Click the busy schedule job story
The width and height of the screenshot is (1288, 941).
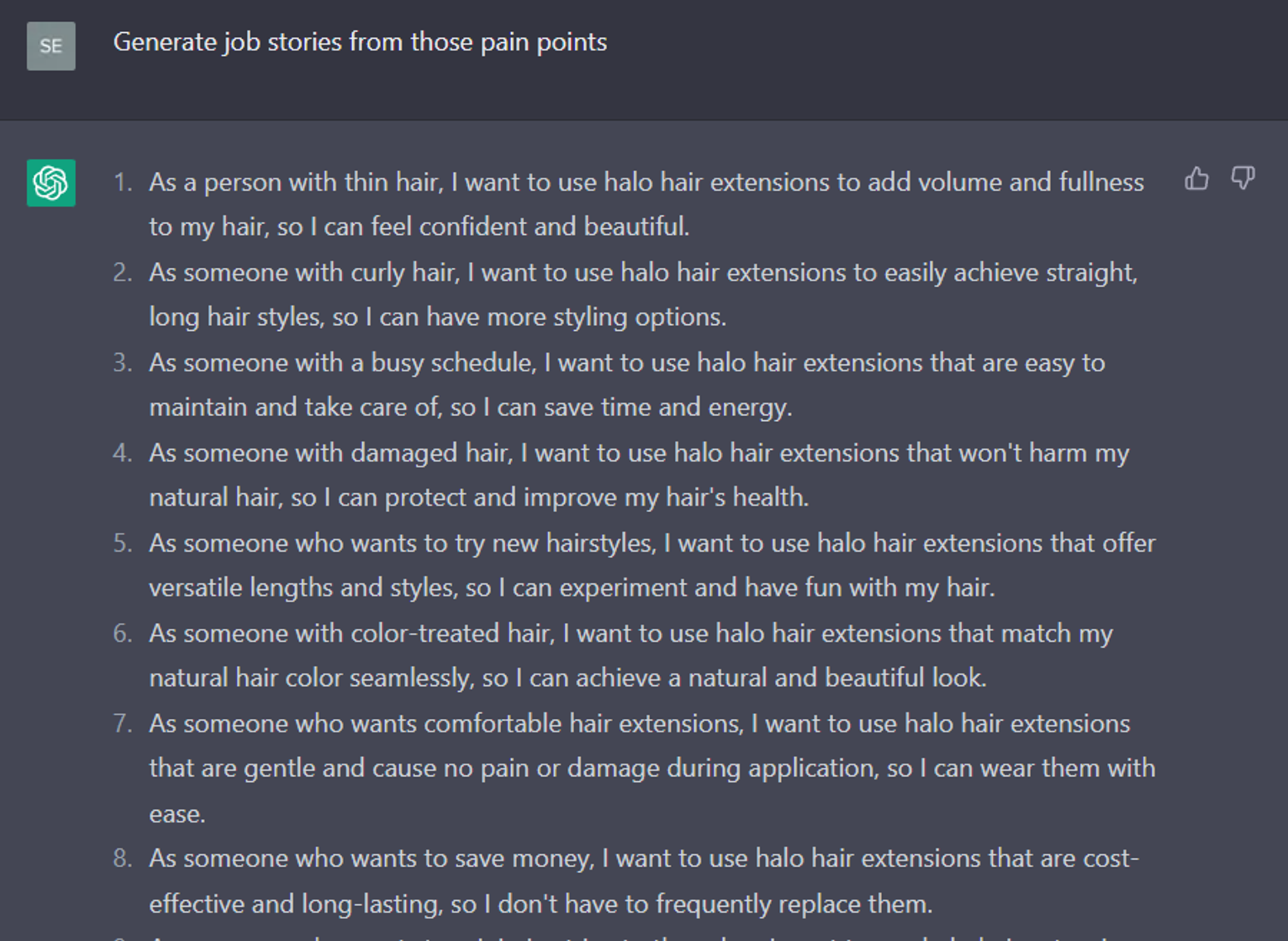tap(627, 385)
